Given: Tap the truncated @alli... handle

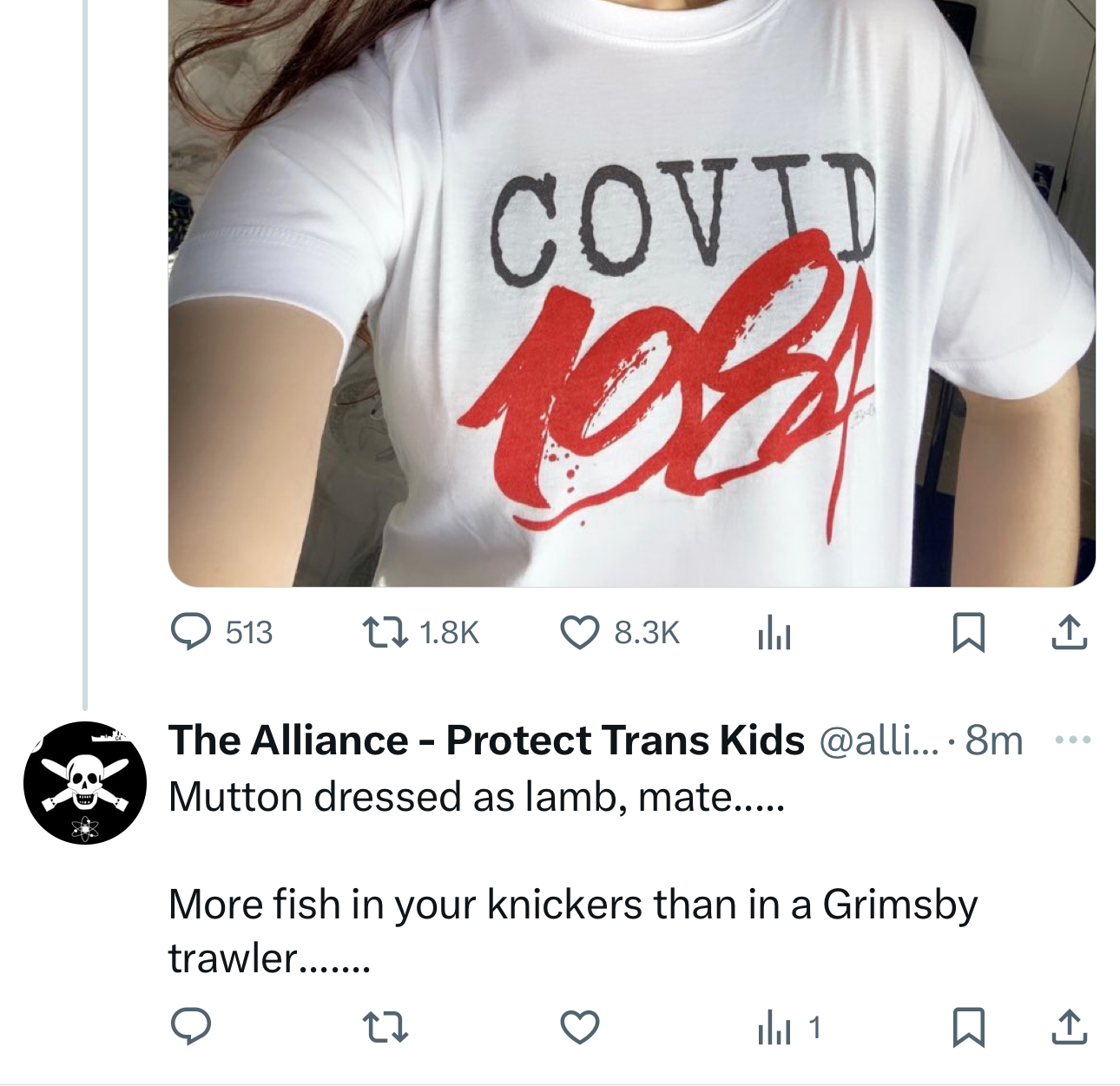Looking at the screenshot, I should [877, 740].
